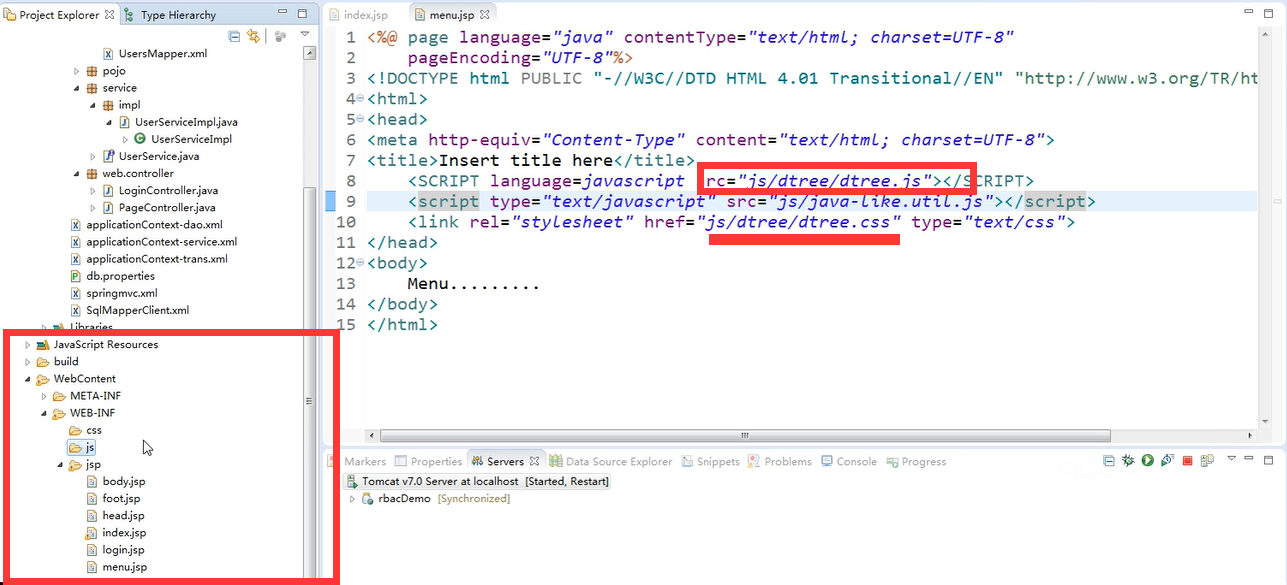Screen dimensions: 1287x585
Task: Collapse the jsp folder
Action: (x=60, y=465)
